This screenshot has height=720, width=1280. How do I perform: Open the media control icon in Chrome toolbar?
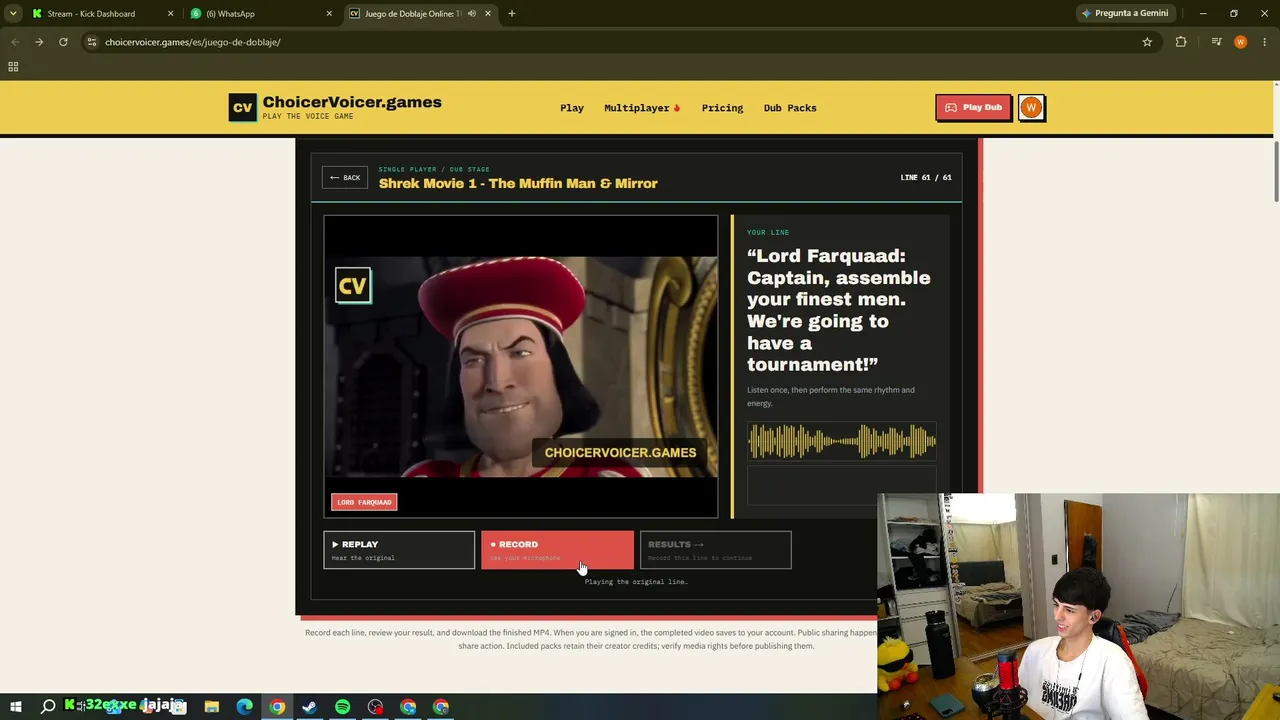tap(1216, 42)
